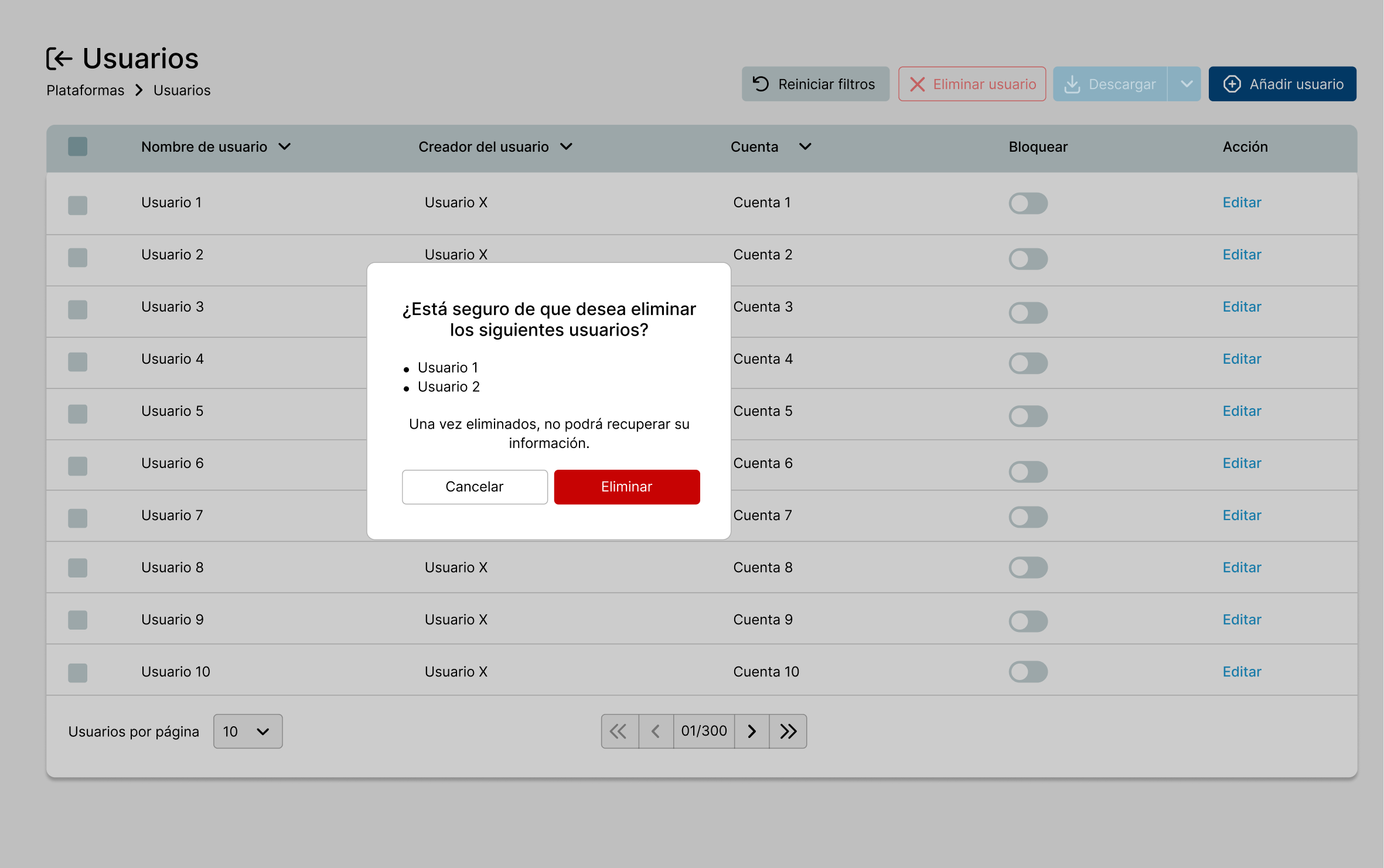Confirm deletion with the red Eliminar button
The width and height of the screenshot is (1384, 868).
(x=626, y=487)
